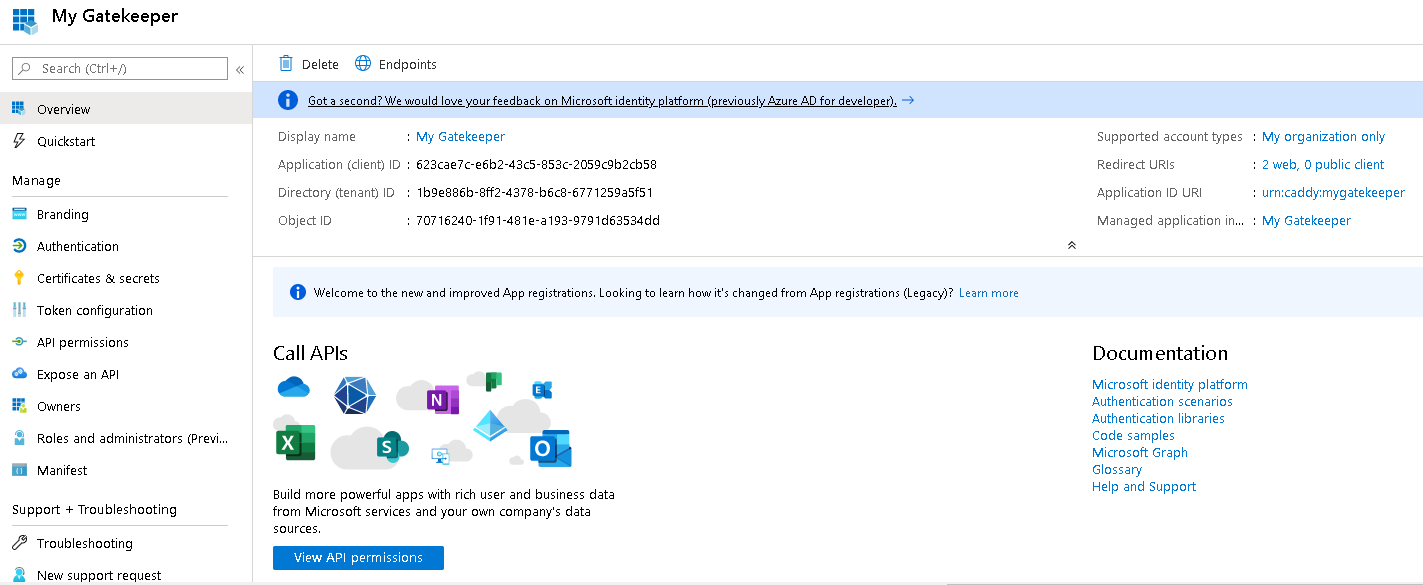Image resolution: width=1423 pixels, height=585 pixels.
Task: Click the blue polyhedron Graph icon
Action: pos(354,395)
